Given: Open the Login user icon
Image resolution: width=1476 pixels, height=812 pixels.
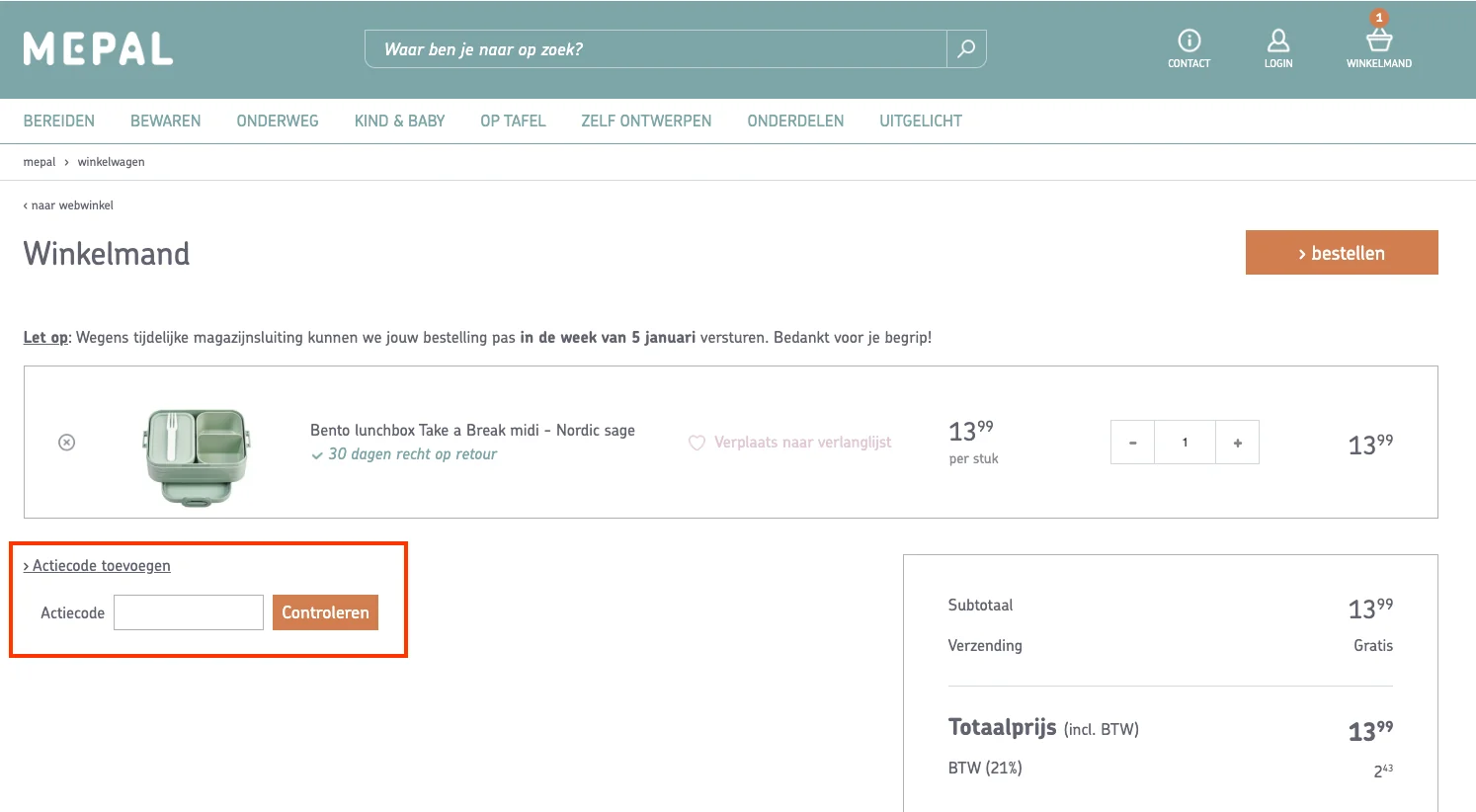Looking at the screenshot, I should [1277, 41].
